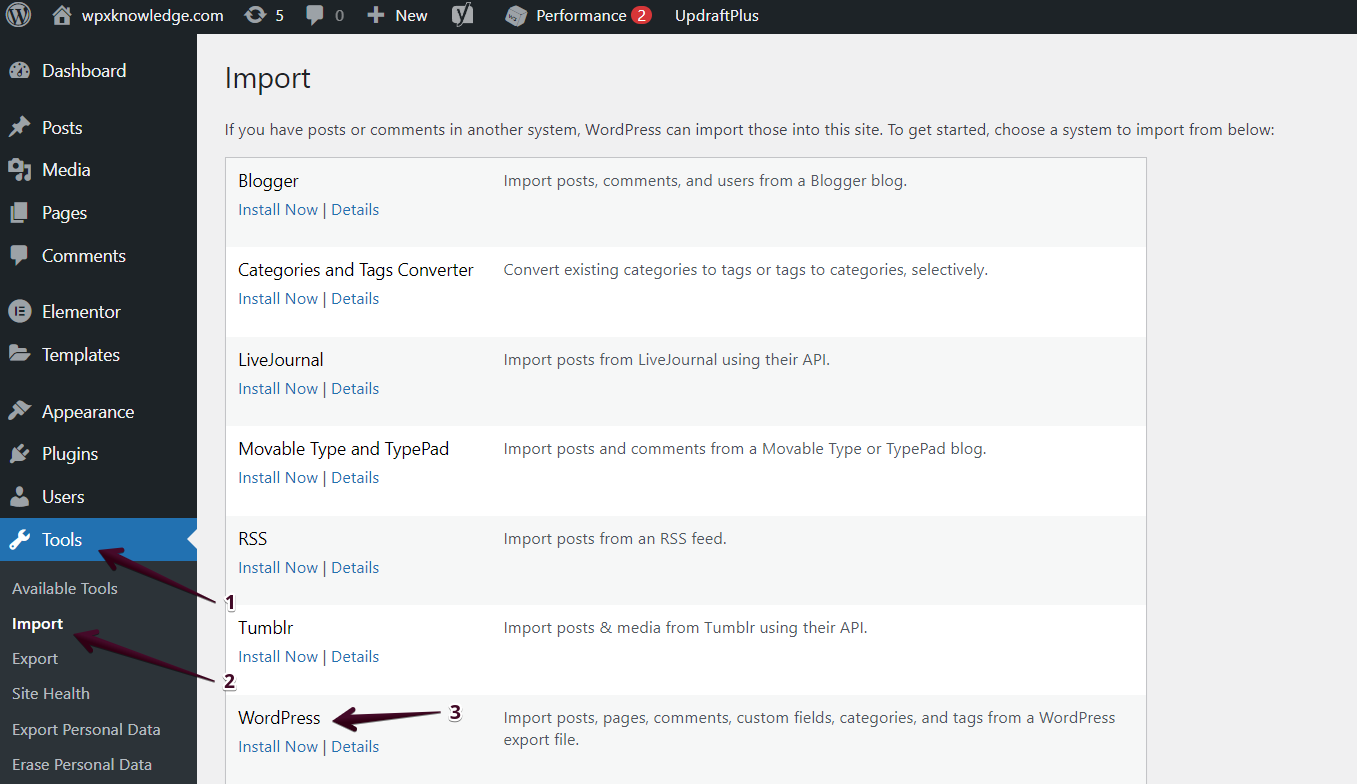This screenshot has height=784, width=1357.
Task: Open the Yoast SEO icon in admin bar
Action: coord(463,16)
